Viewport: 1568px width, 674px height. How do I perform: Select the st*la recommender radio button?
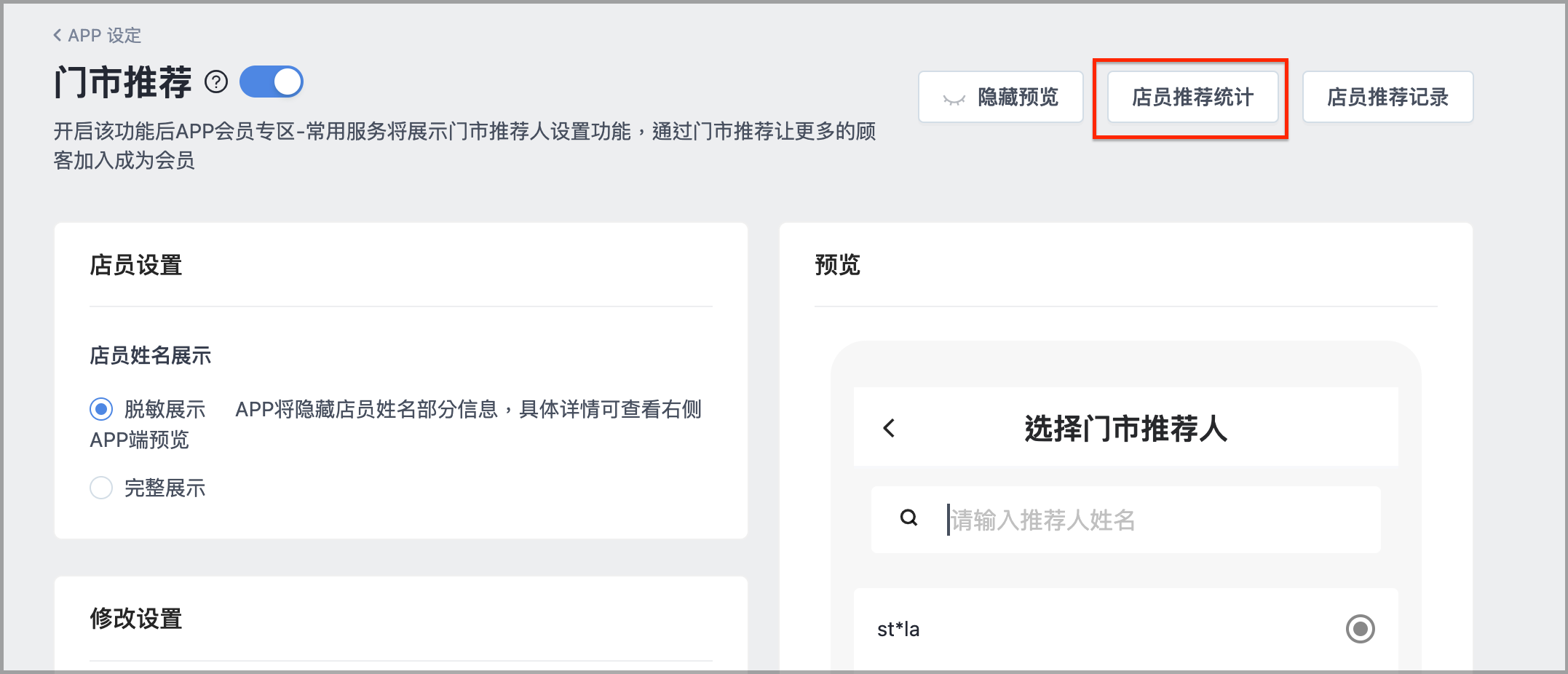click(x=1360, y=629)
